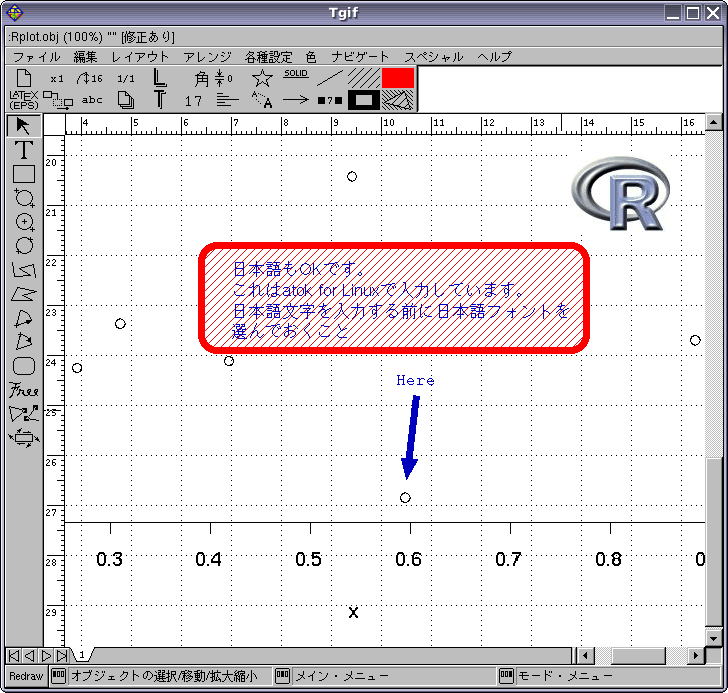728x693 pixels.
Task: Click the LaTeX (EPS) export format icon
Action: pos(23,99)
